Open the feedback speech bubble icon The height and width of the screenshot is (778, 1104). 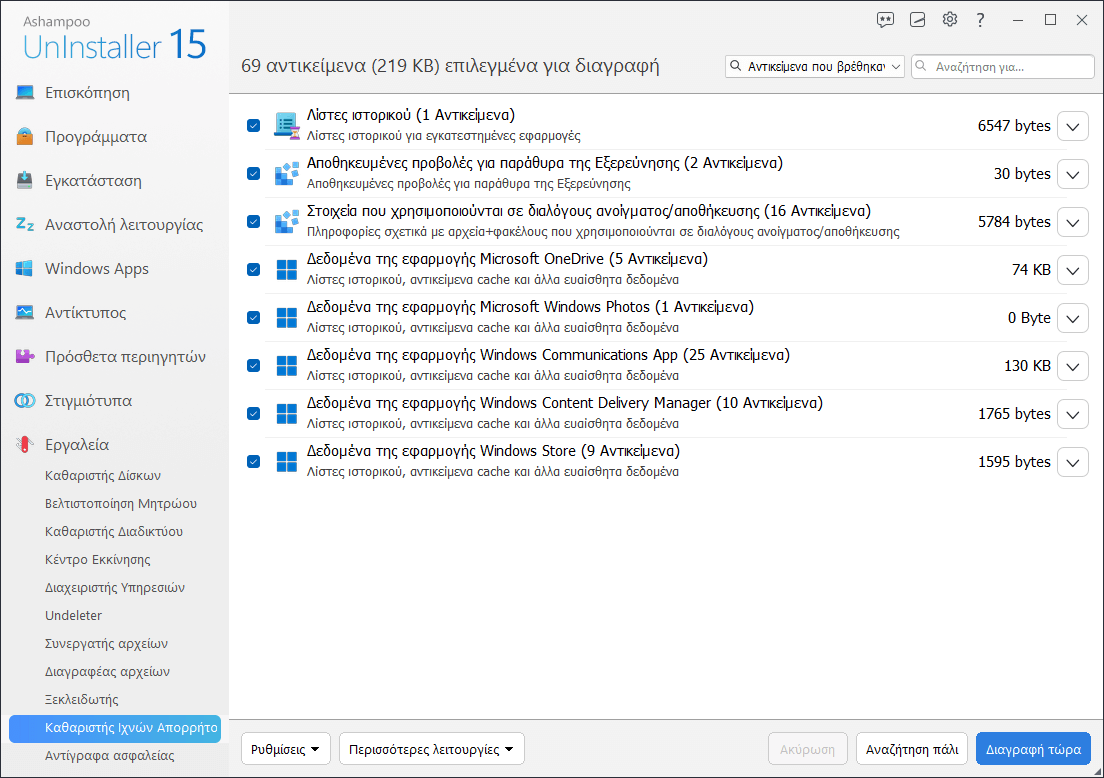(x=885, y=20)
